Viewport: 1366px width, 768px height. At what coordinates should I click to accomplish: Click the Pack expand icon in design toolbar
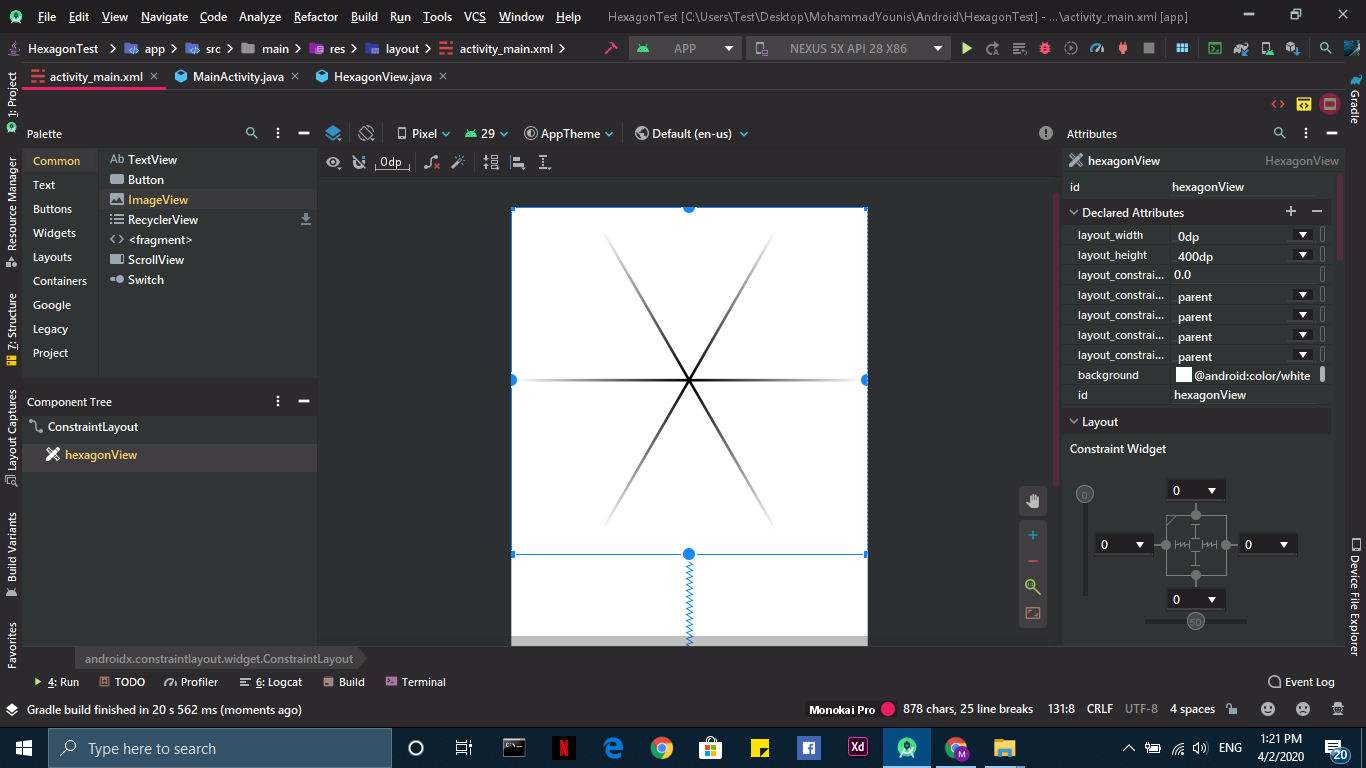491,162
